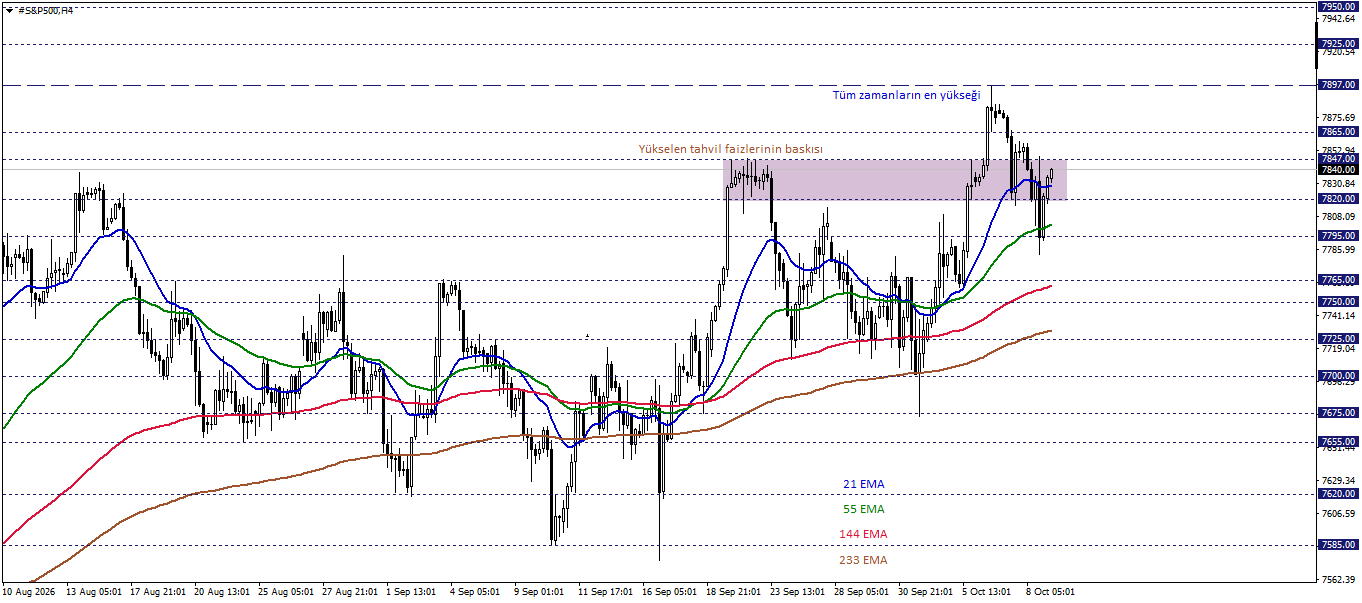
Task: Click the 28 Sep 05:01 time axis label
Action: (863, 592)
